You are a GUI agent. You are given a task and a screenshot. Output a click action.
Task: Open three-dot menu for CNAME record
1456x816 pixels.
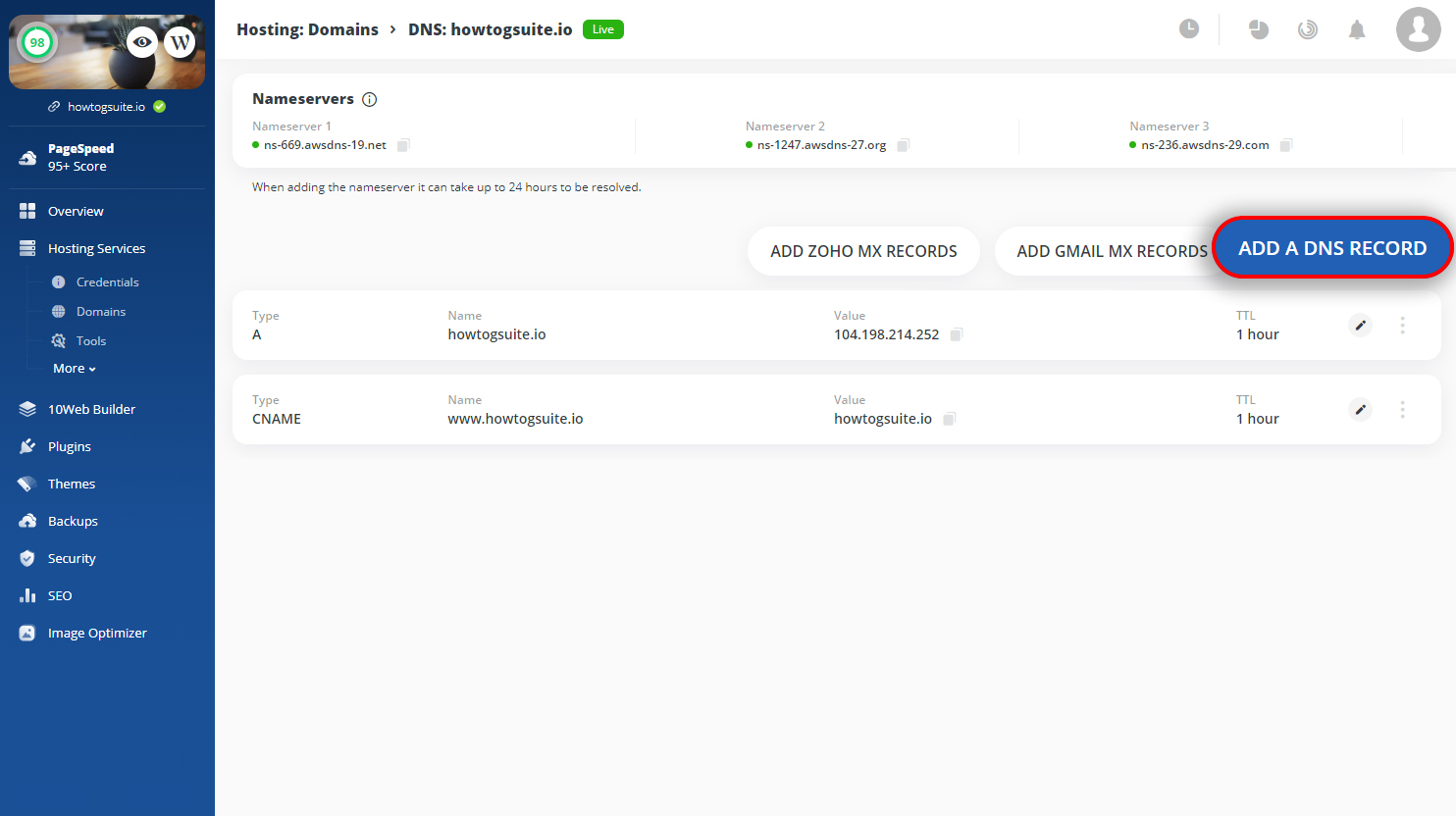point(1402,409)
